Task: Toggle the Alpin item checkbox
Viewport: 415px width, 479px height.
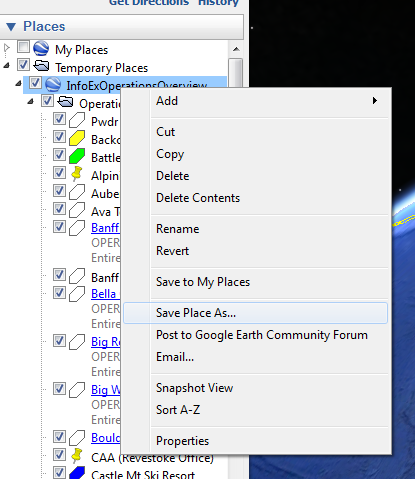Action: click(x=59, y=173)
